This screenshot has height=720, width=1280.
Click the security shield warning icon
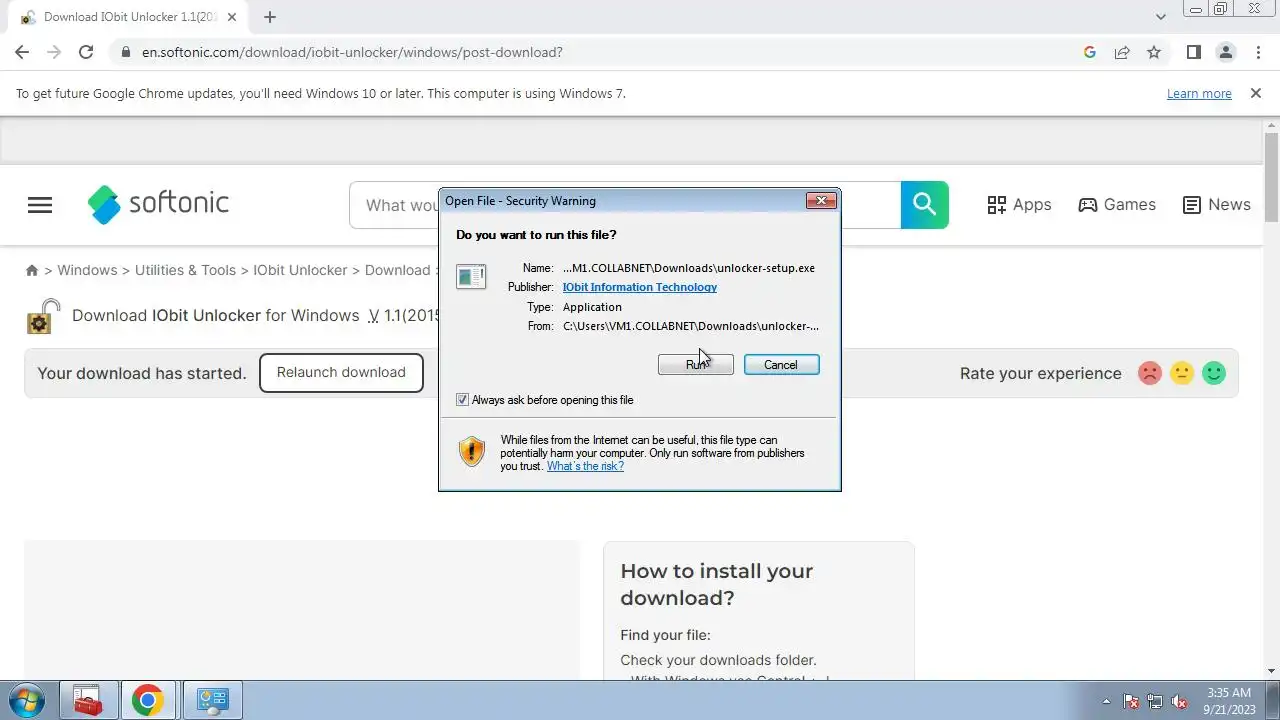tap(472, 452)
